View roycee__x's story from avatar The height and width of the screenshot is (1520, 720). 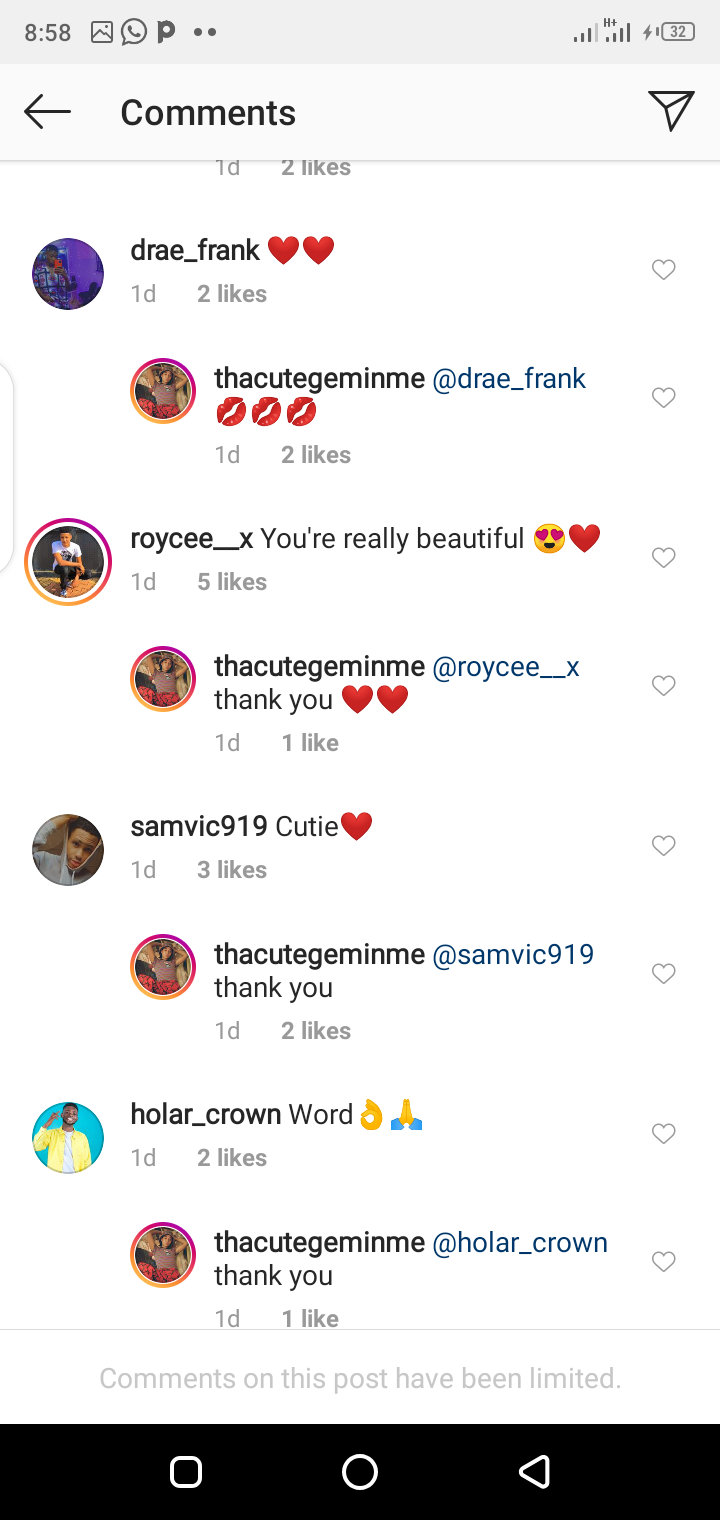[68, 562]
